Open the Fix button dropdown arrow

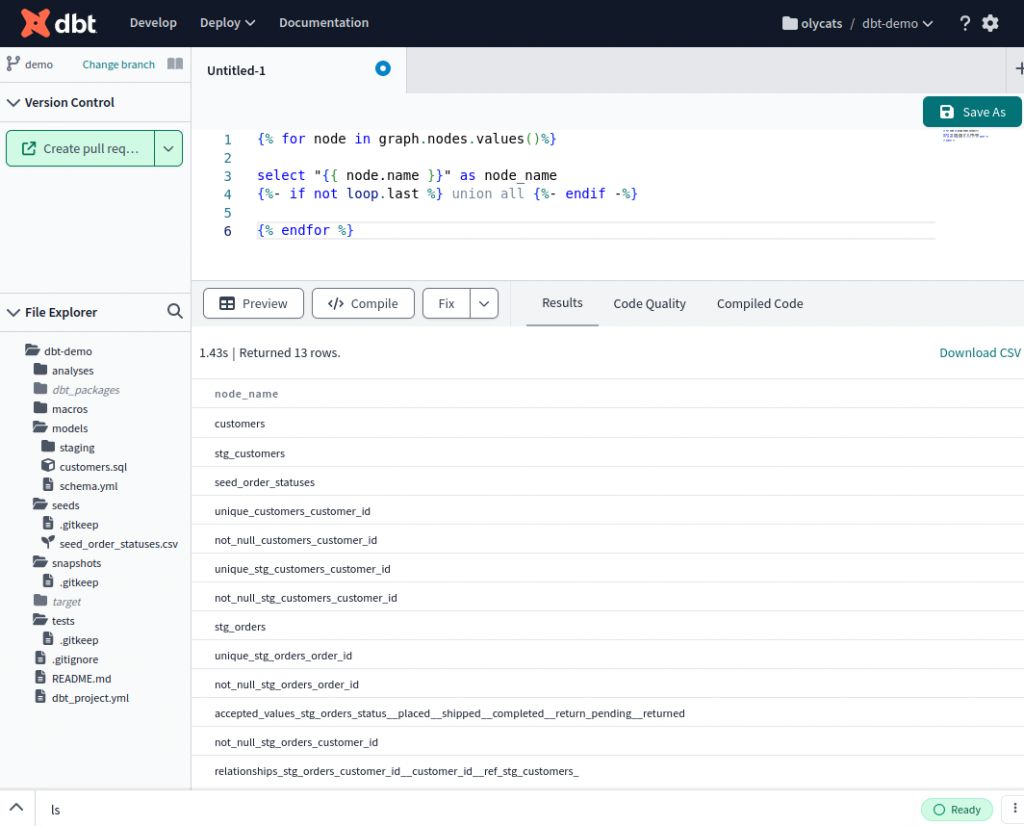point(484,304)
